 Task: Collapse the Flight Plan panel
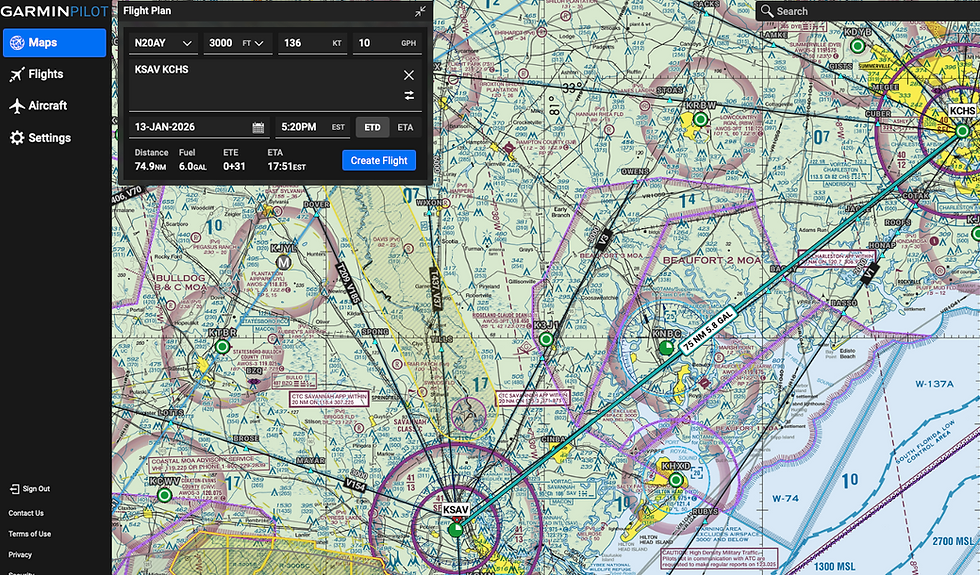420,11
